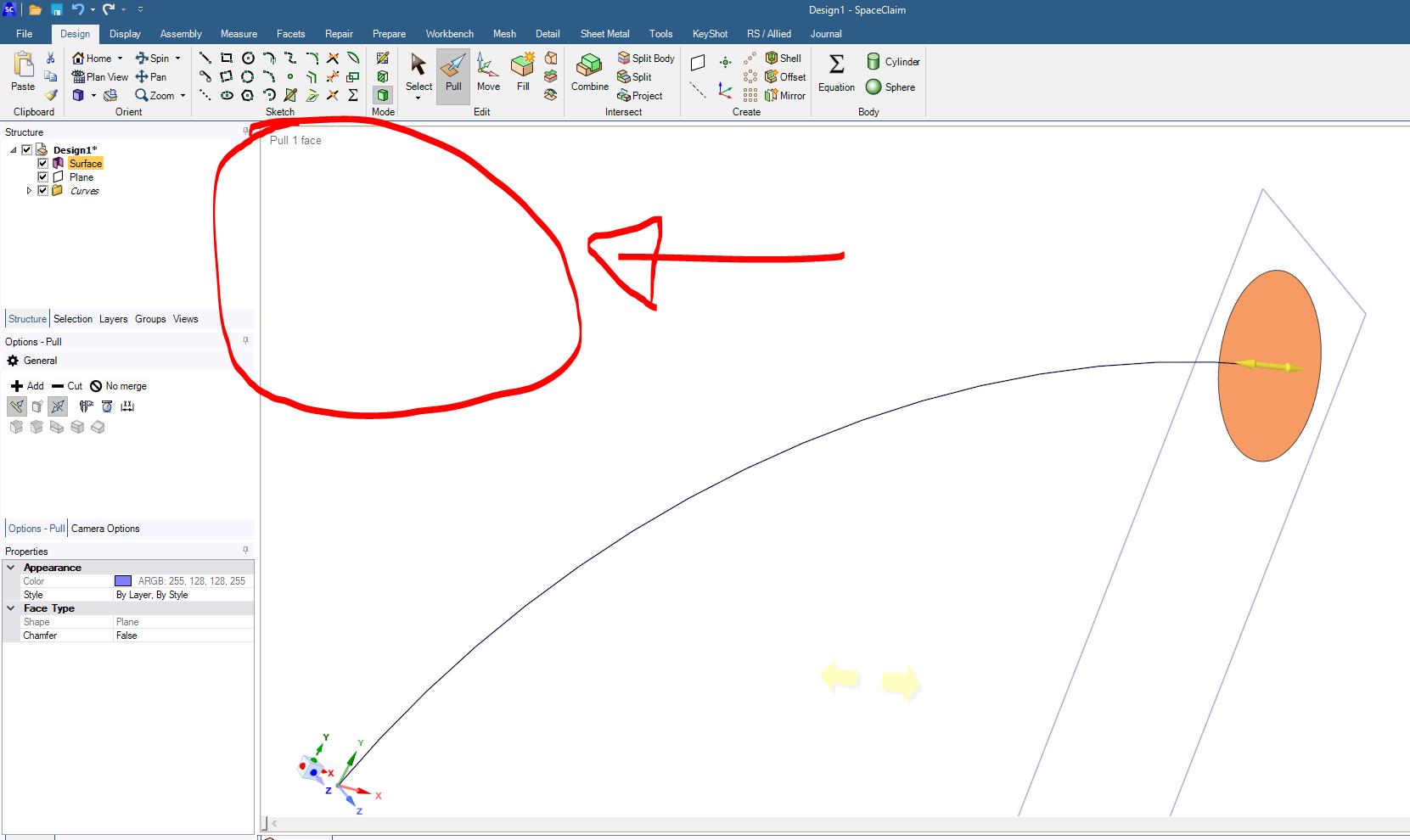The width and height of the screenshot is (1410, 840).
Task: Click the Combine tool
Action: [589, 76]
